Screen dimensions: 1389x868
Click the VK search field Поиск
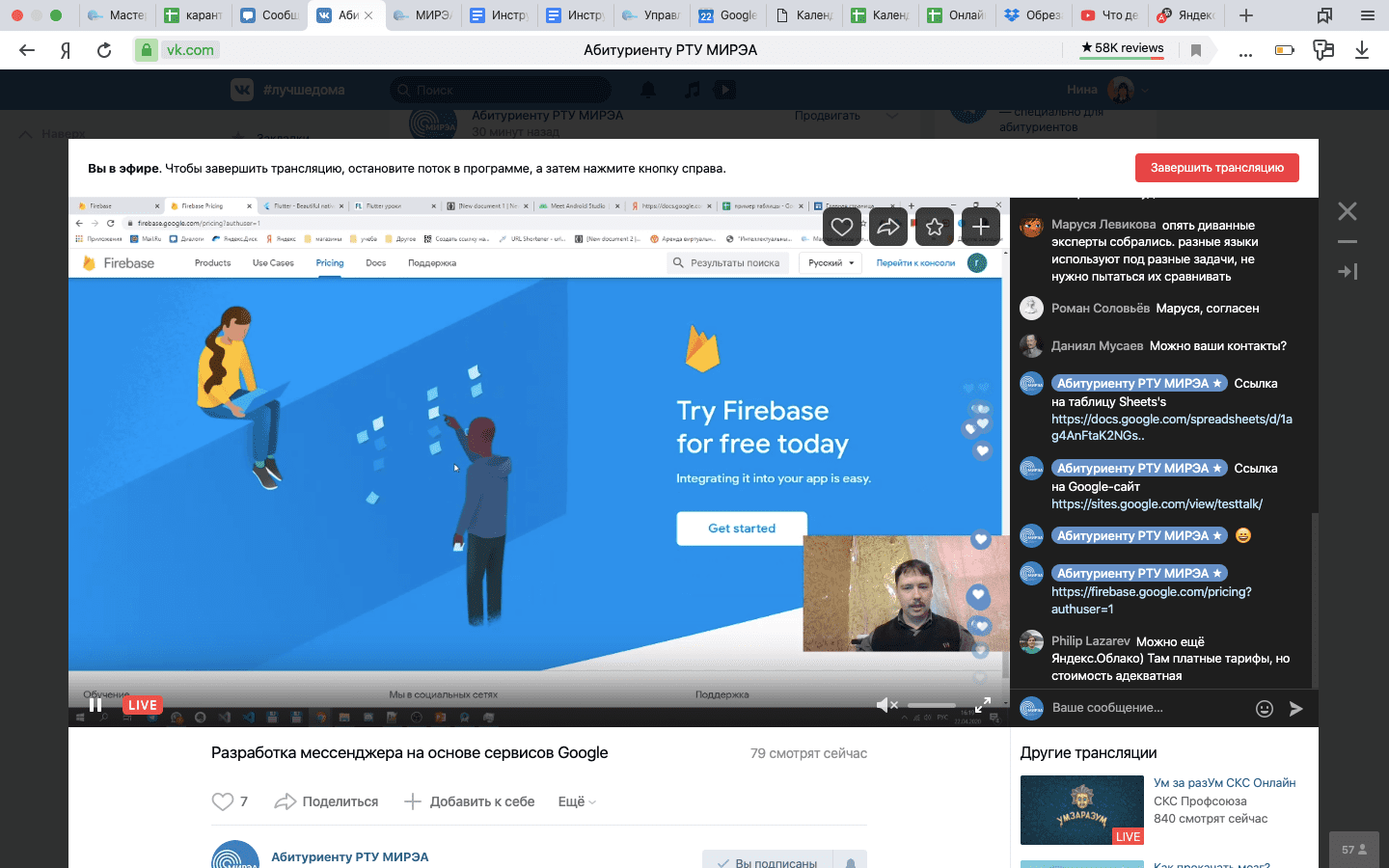[501, 90]
